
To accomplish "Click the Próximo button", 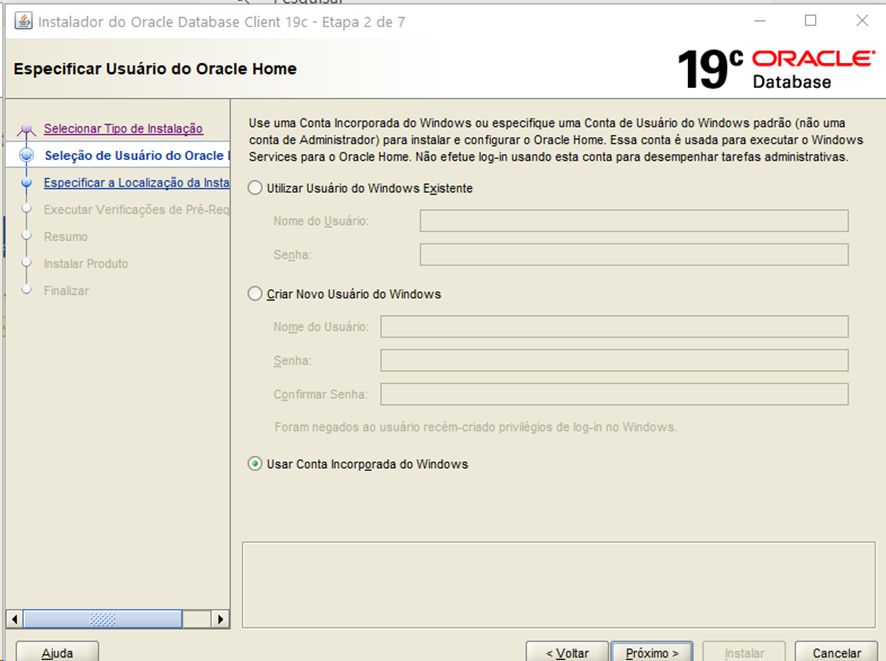I will pyautogui.click(x=652, y=653).
